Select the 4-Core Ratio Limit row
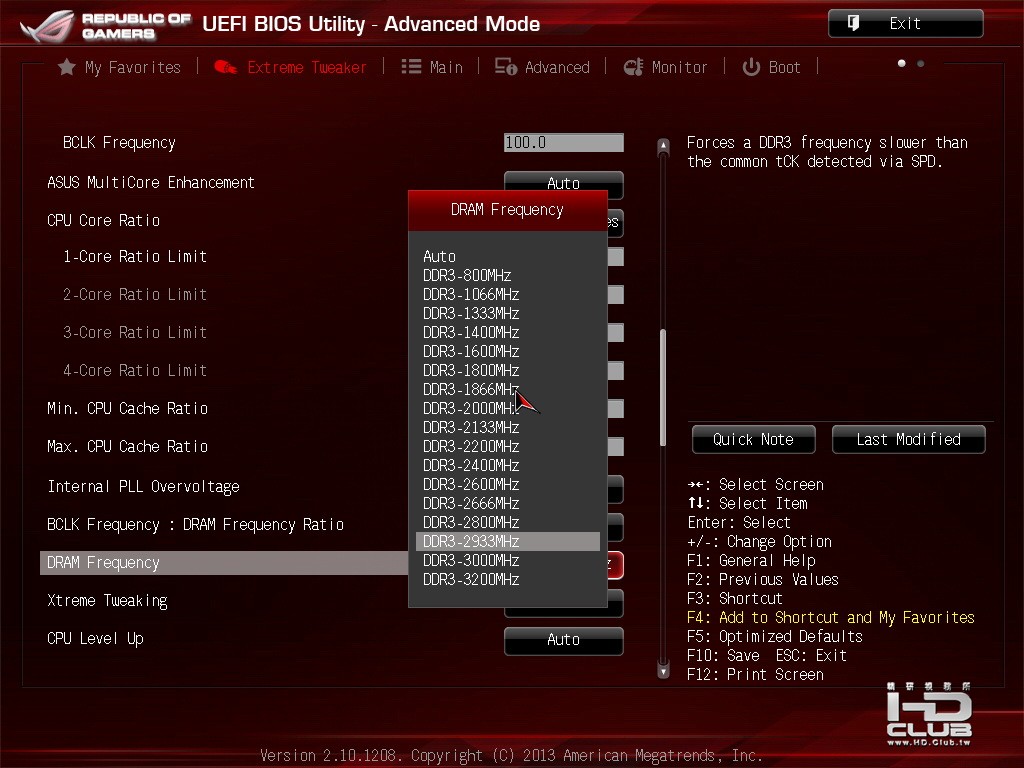 [x=135, y=370]
